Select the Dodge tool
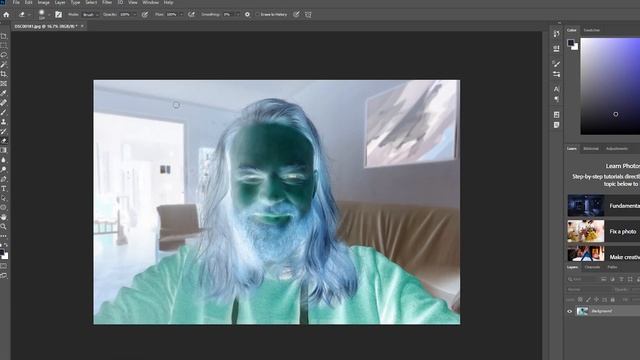Screen dimensions: 640x360 4,169
